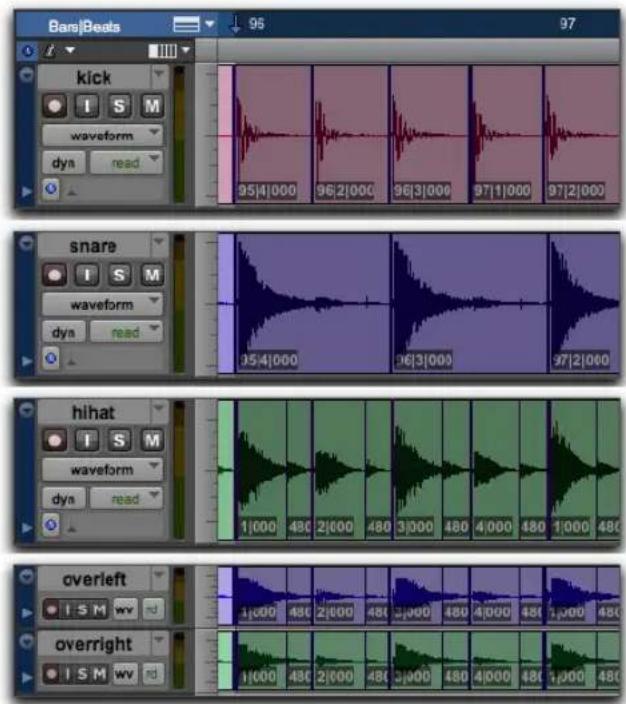Image resolution: width=626 pixels, height=704 pixels.
Task: Click the Bars|Beats ruler view icon
Action: [186, 24]
